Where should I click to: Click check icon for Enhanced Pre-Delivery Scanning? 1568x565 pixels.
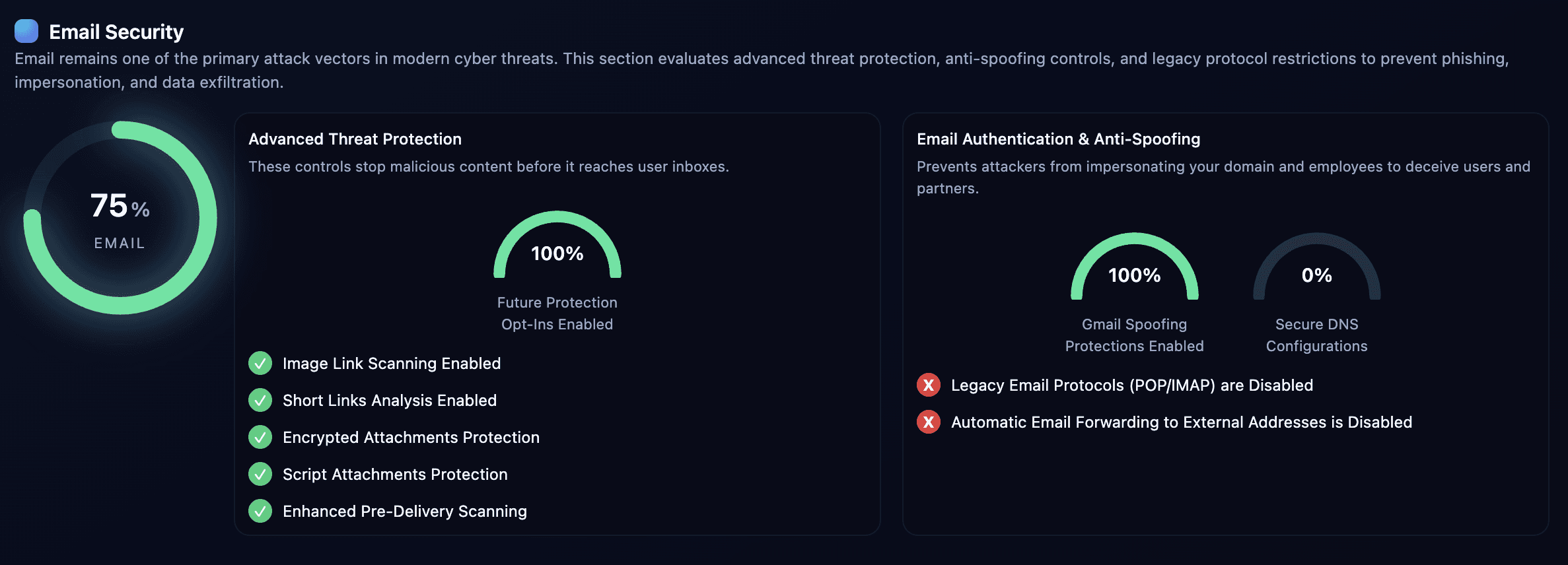click(x=260, y=511)
